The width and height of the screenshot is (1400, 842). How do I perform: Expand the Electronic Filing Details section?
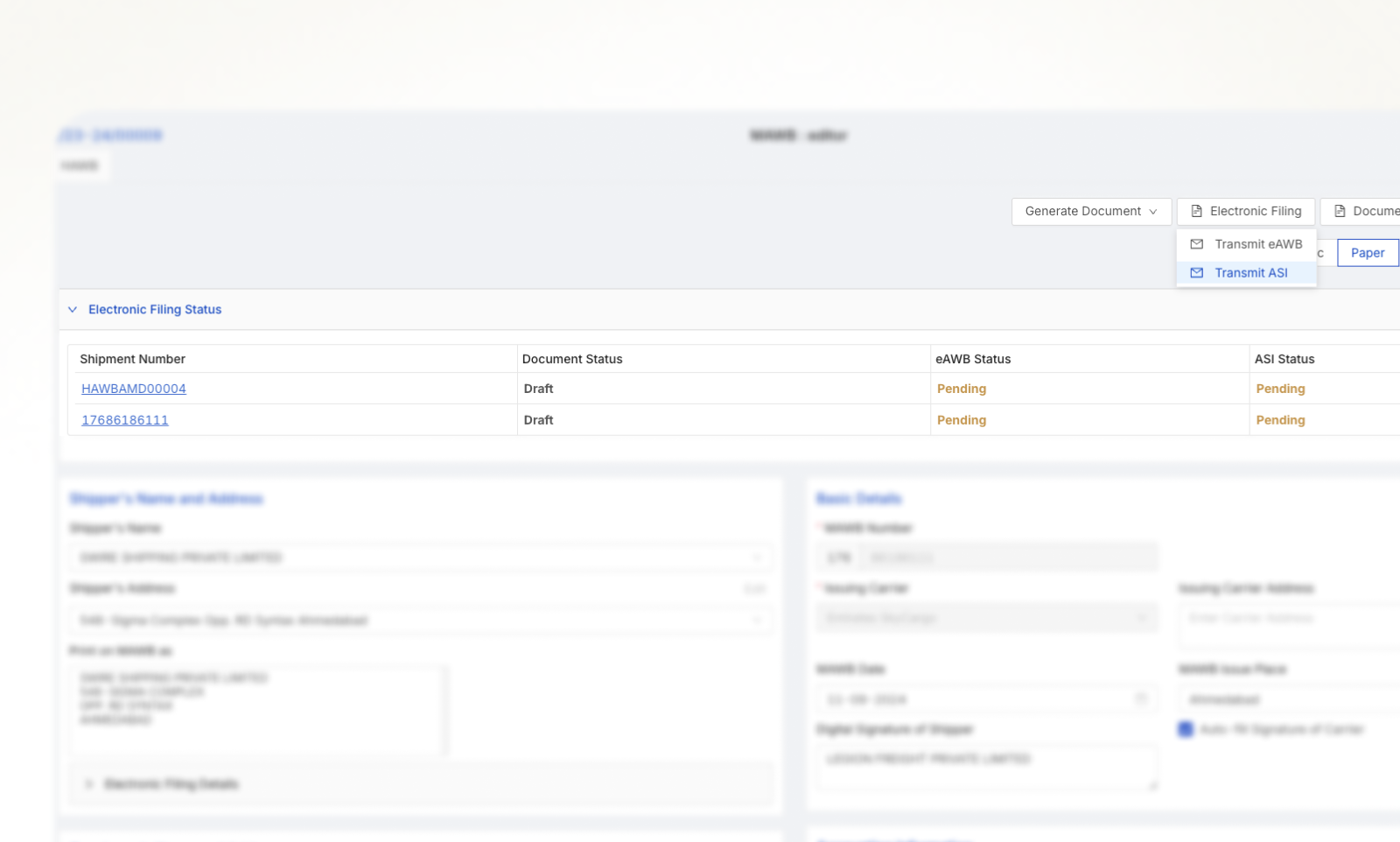(89, 784)
